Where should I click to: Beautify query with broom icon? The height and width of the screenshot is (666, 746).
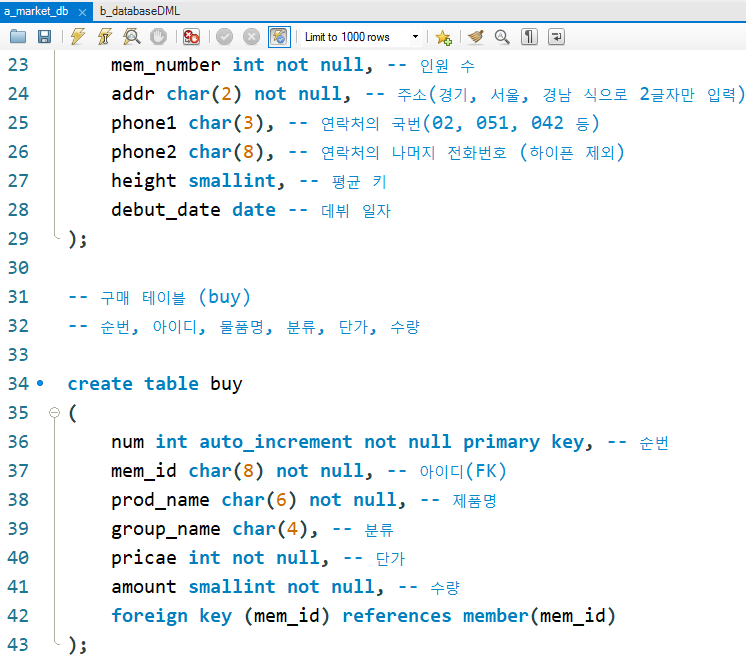pyautogui.click(x=475, y=37)
